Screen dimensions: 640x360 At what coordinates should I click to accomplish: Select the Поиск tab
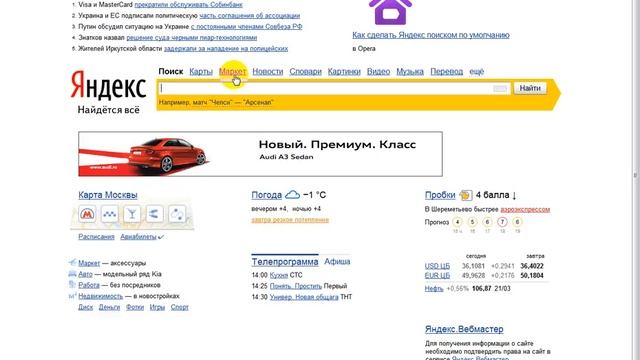coord(171,71)
